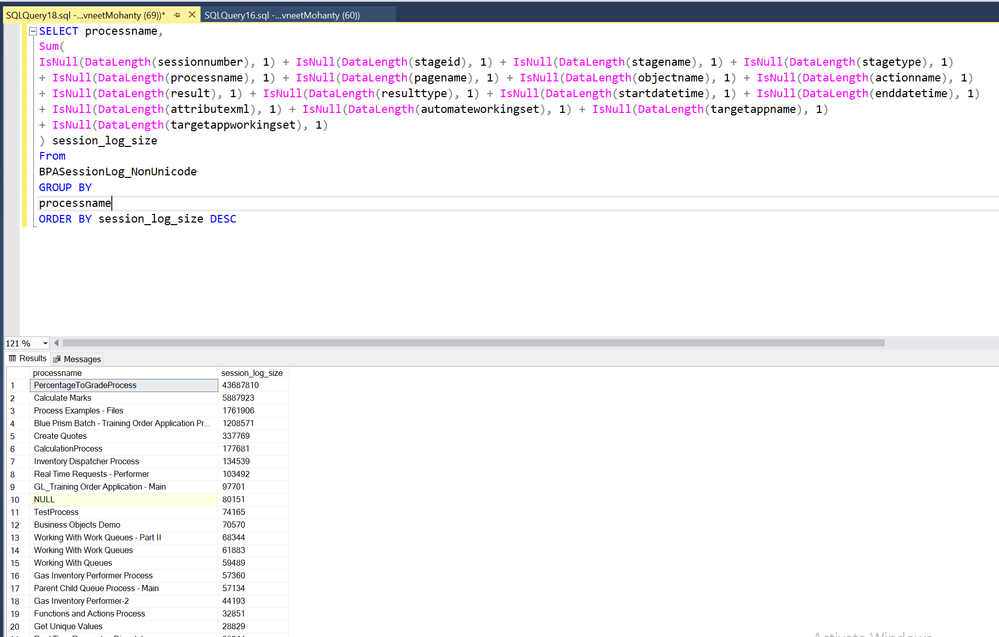Select the Calculate Marks cell
The width and height of the screenshot is (999, 637).
coord(124,398)
